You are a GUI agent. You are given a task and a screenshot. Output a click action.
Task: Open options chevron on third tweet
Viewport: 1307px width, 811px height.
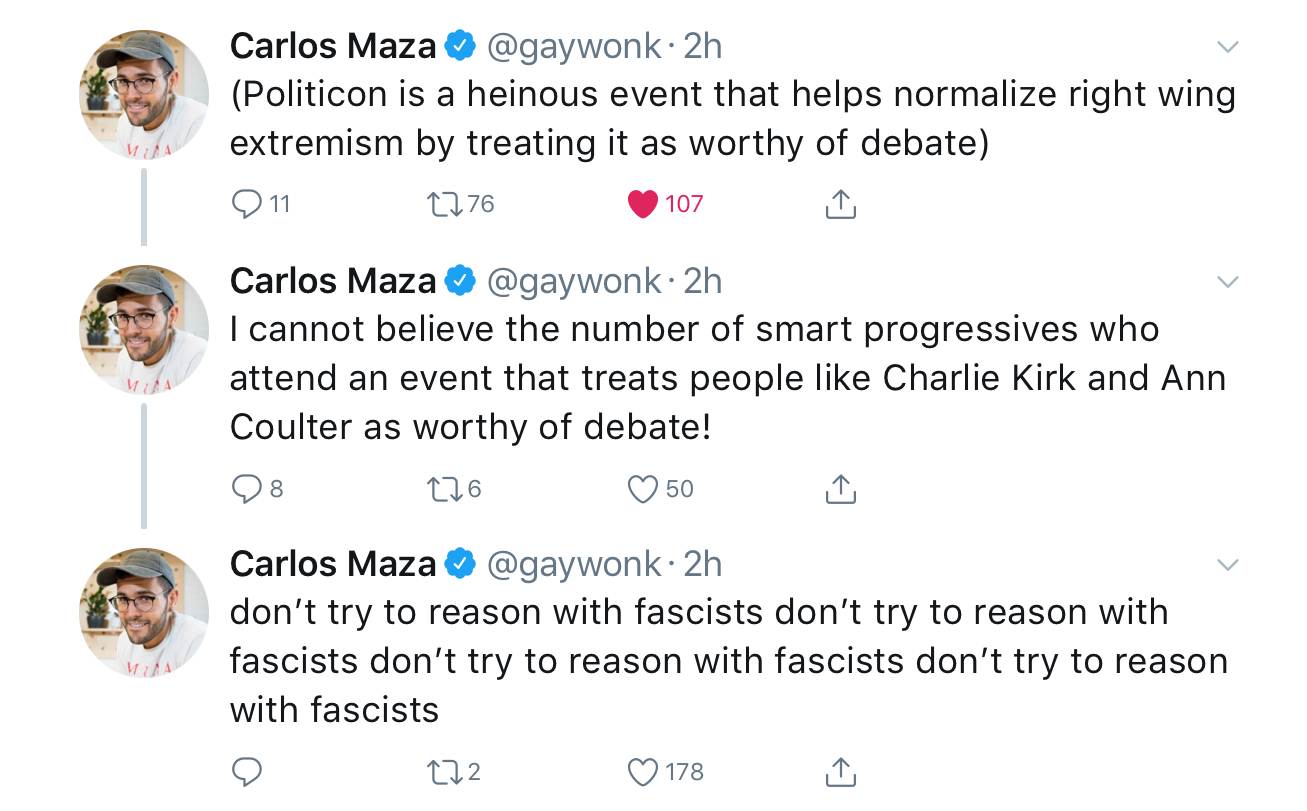(x=1227, y=566)
